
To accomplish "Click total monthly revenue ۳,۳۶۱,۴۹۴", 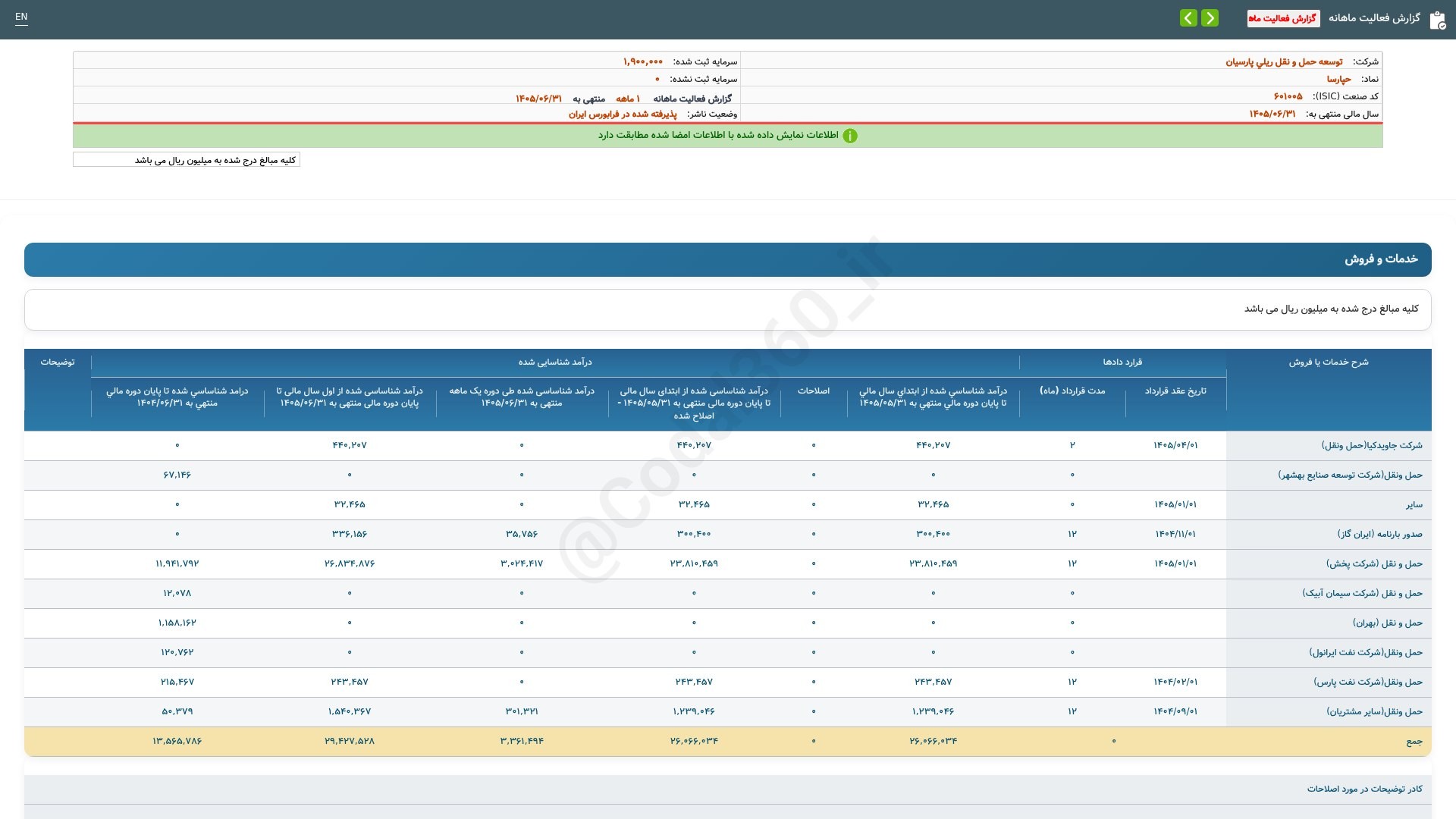I will click(522, 741).
